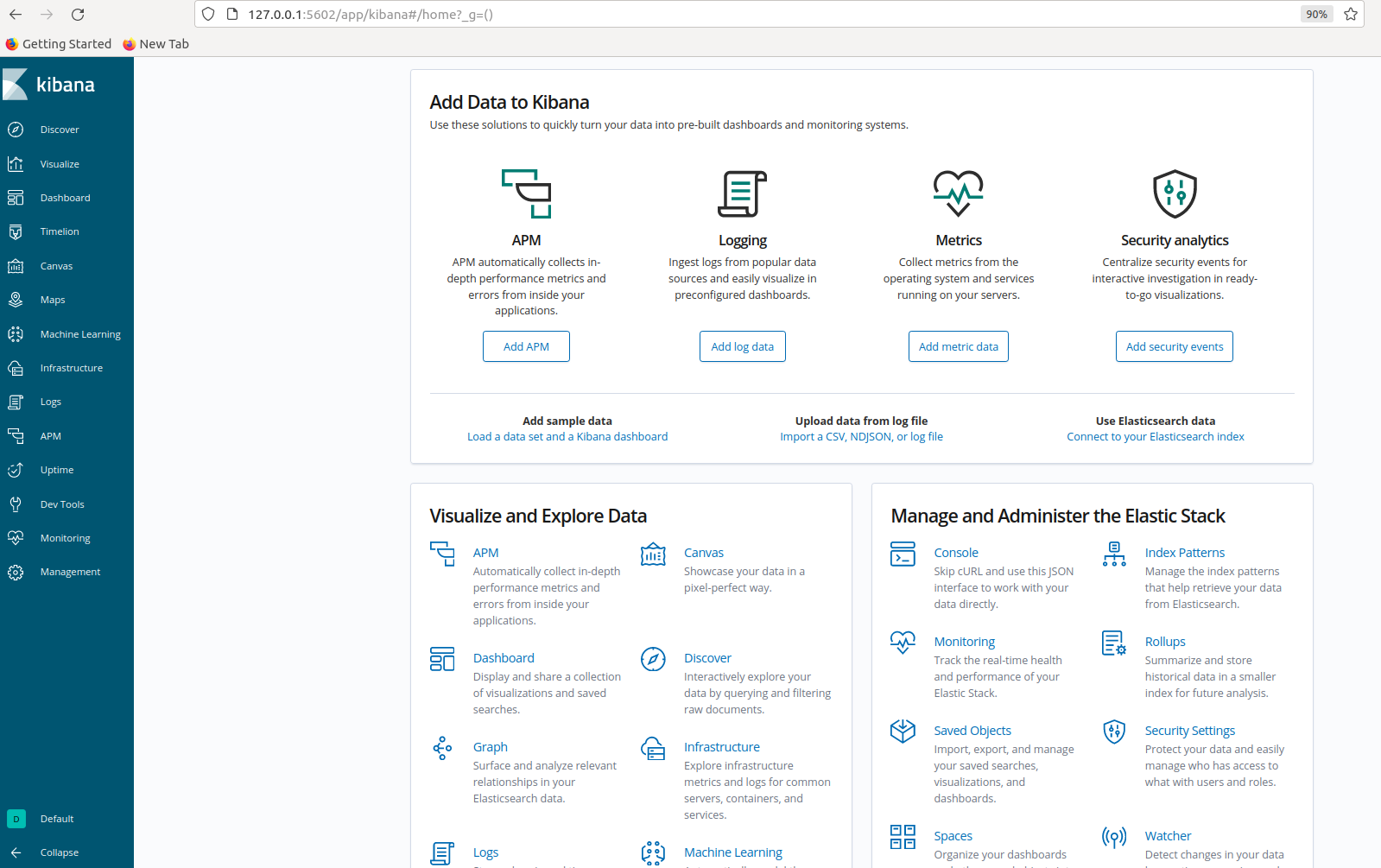Click the browser address bar URL
The height and width of the screenshot is (868, 1381).
click(371, 14)
